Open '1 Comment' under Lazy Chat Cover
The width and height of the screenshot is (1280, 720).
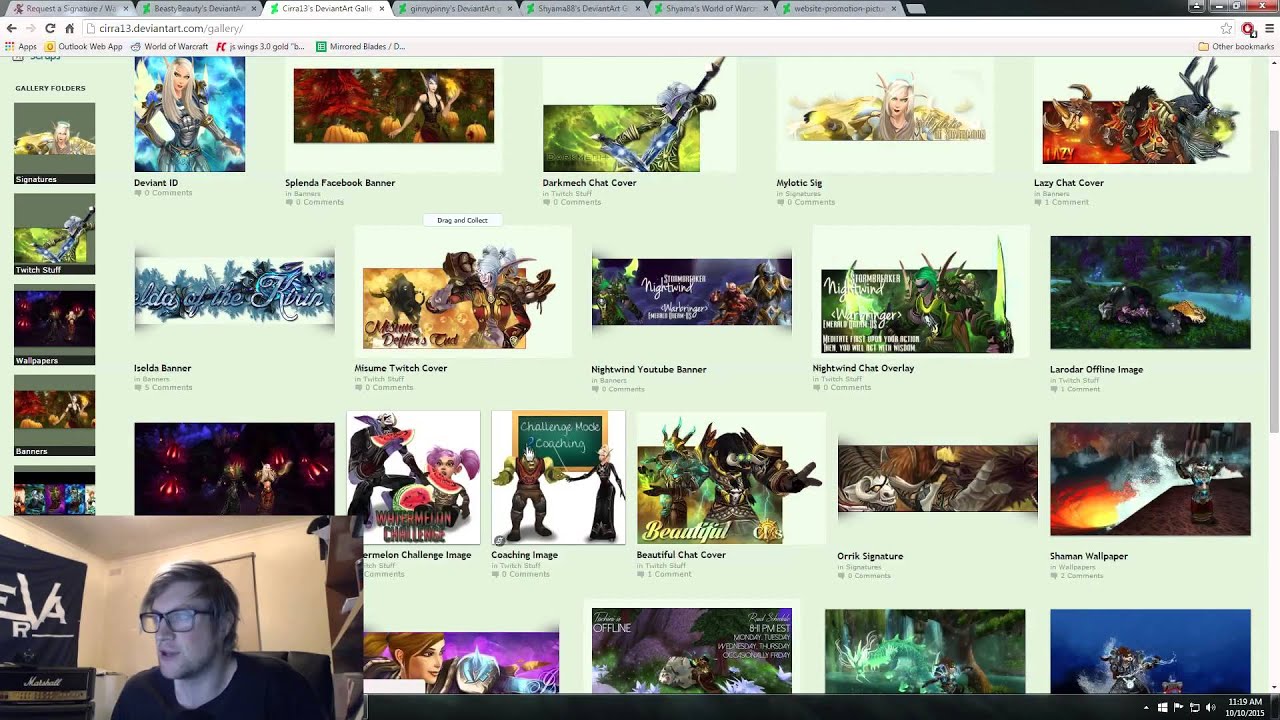1066,202
